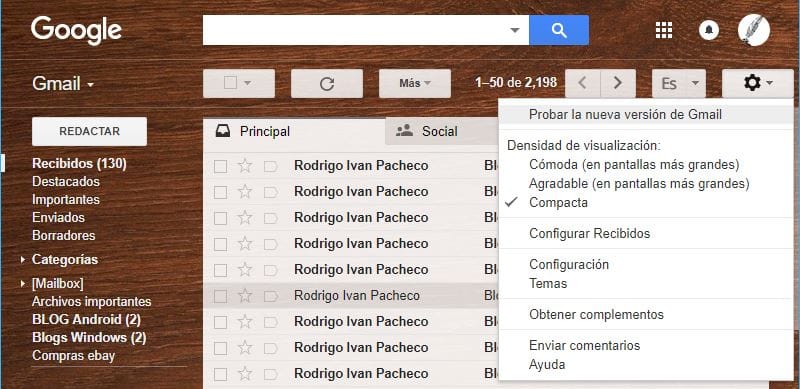
Task: Switch to the Social tab
Action: (x=442, y=131)
